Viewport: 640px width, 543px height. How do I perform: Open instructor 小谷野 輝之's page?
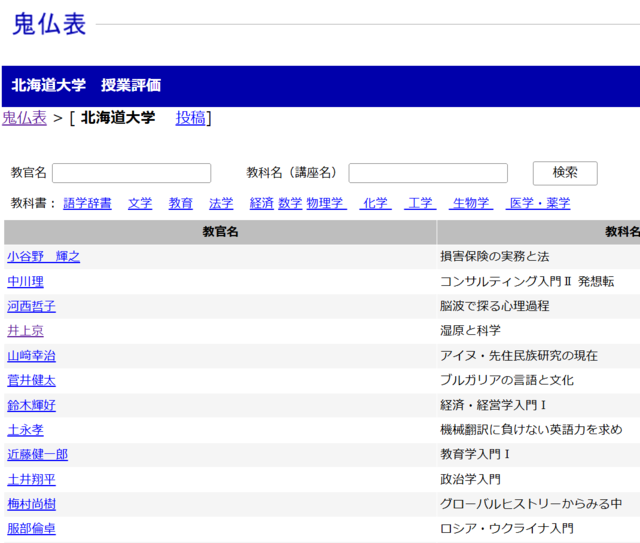point(43,257)
